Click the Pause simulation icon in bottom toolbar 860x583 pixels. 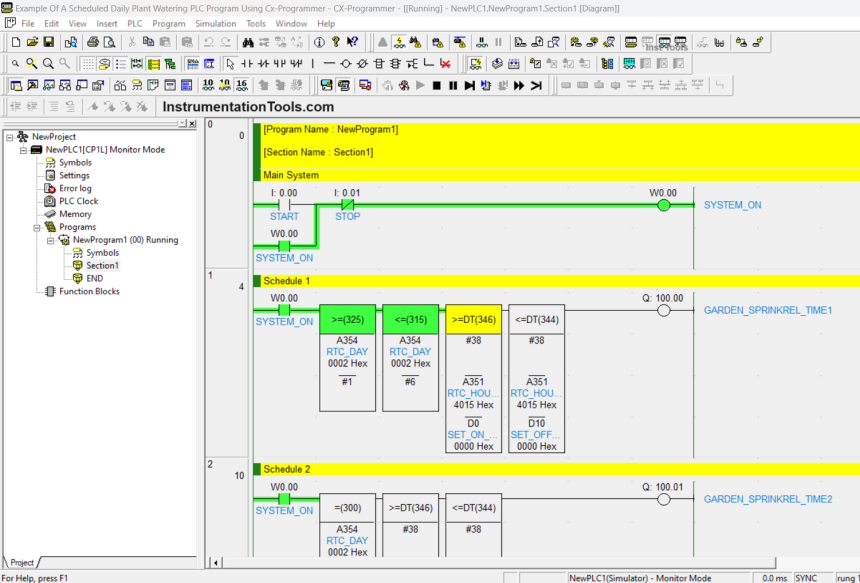tap(453, 86)
